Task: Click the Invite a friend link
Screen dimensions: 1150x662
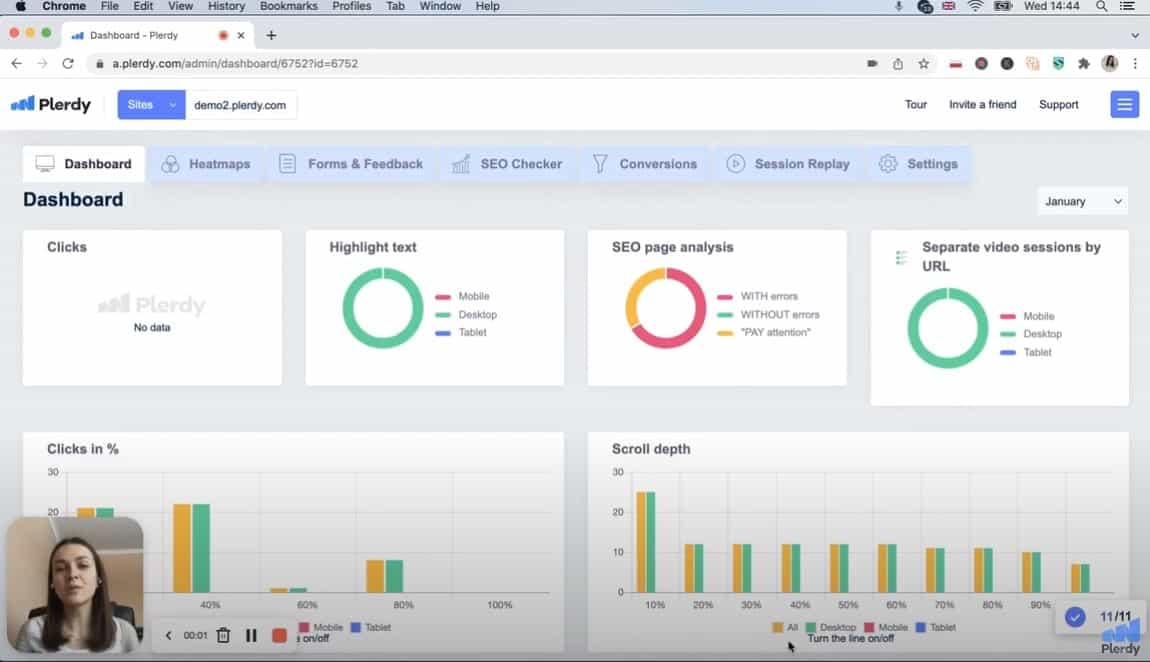Action: coord(982,105)
